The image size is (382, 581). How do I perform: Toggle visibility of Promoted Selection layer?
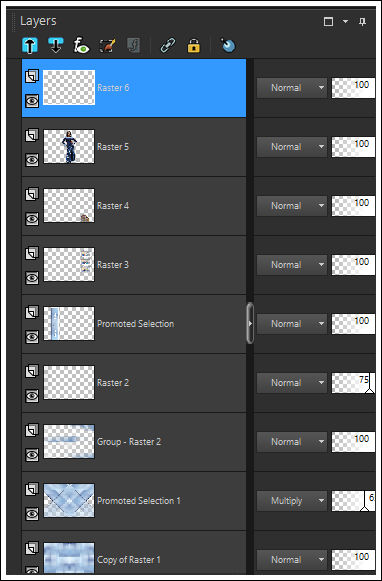tap(32, 337)
